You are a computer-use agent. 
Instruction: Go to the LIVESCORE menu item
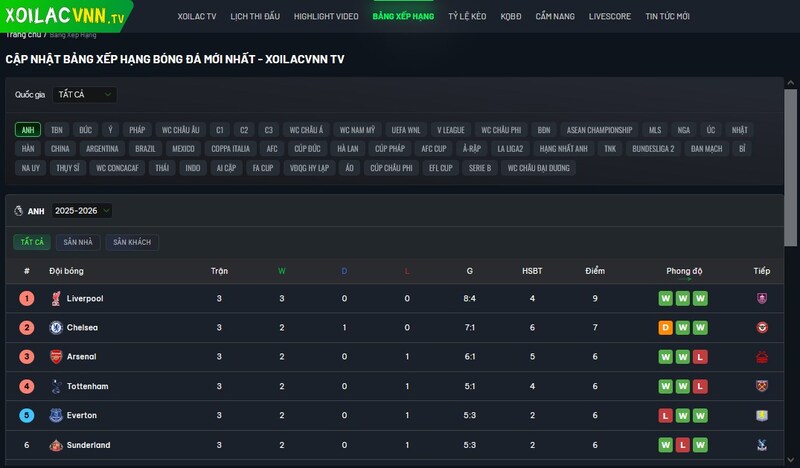(x=609, y=17)
